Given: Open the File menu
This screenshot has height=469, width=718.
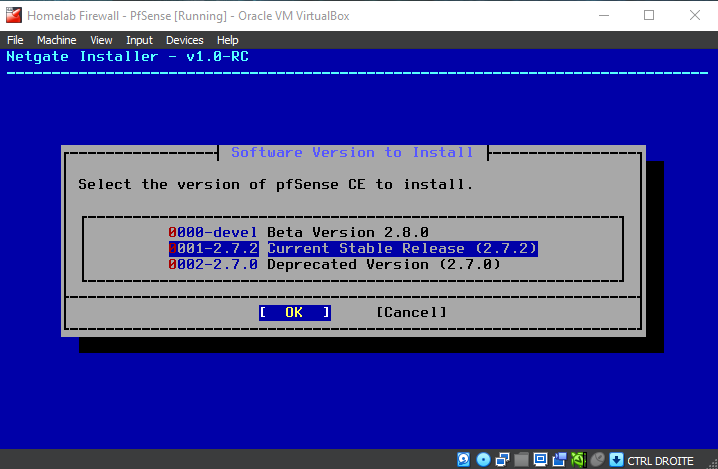Looking at the screenshot, I should pyautogui.click(x=15, y=40).
